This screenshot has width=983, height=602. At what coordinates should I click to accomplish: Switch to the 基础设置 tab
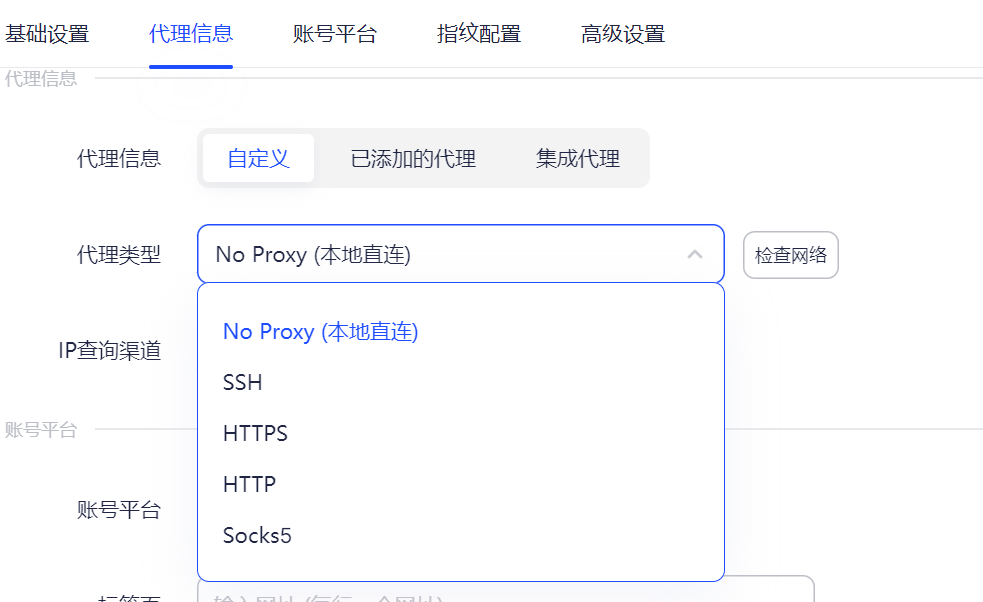tap(47, 33)
